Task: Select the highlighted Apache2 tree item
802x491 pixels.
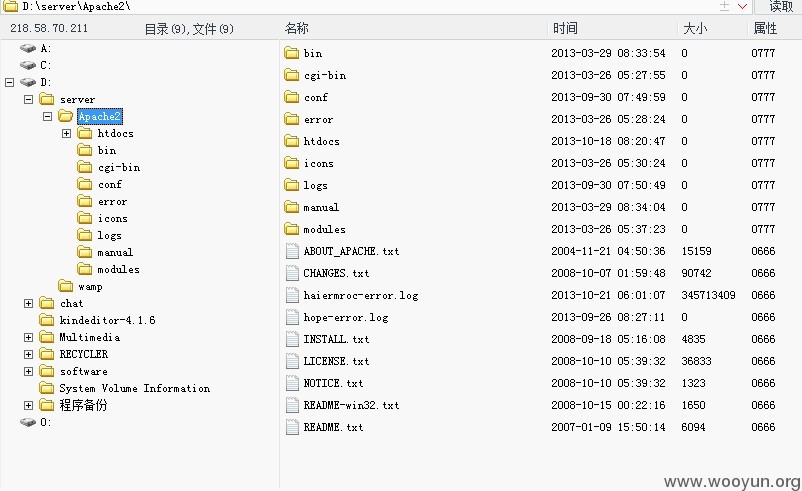Action: 100,116
